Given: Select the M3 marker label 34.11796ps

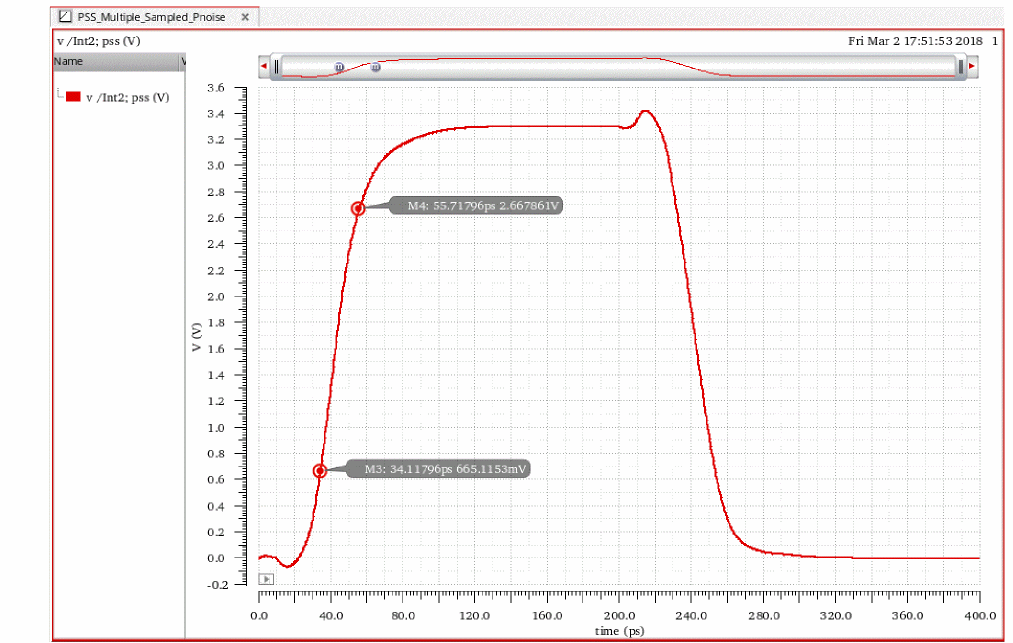Looking at the screenshot, I should (438, 468).
